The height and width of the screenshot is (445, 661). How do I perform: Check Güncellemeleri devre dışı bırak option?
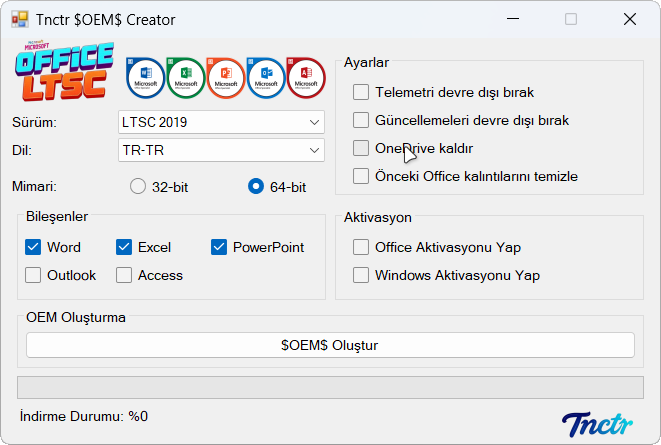click(x=361, y=120)
